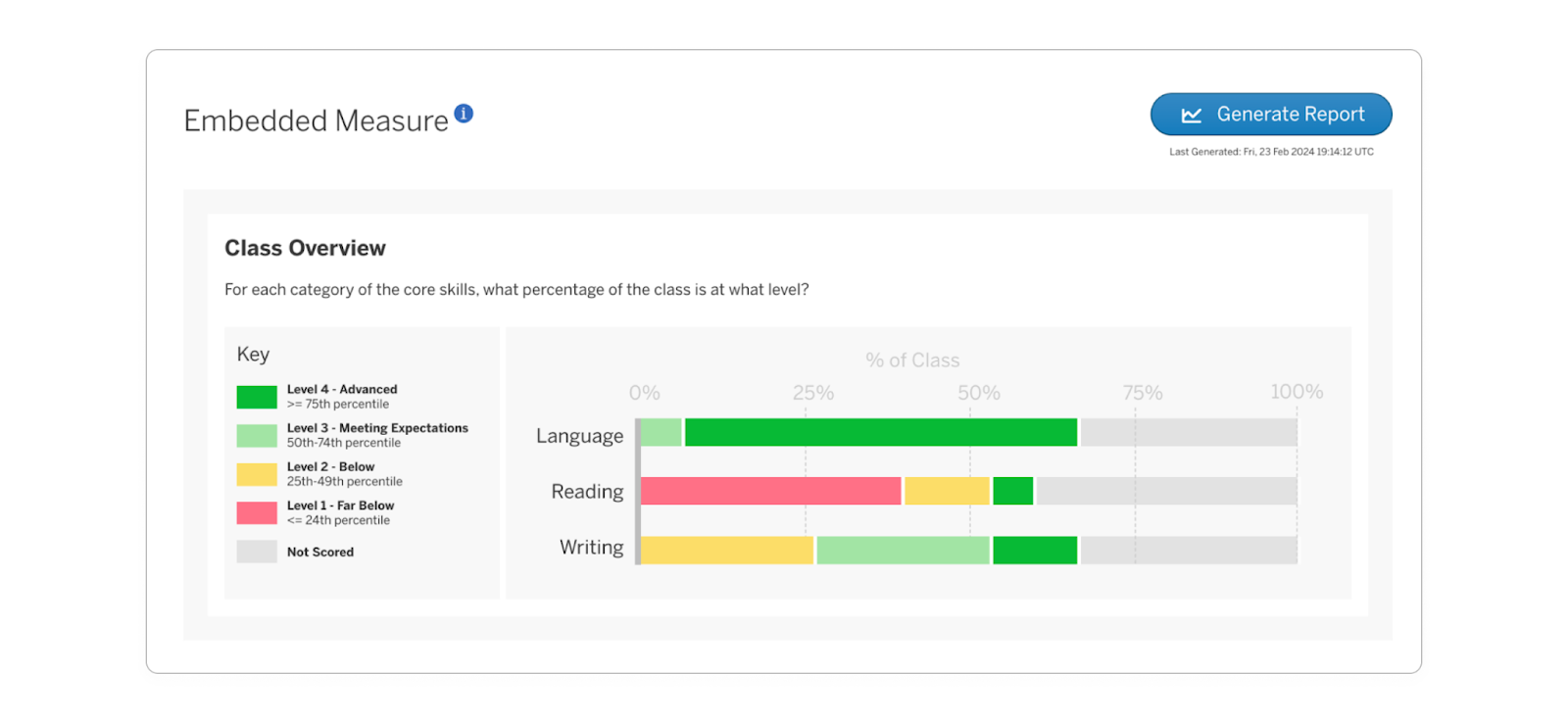
Task: Click the Key panel title
Action: (x=253, y=354)
